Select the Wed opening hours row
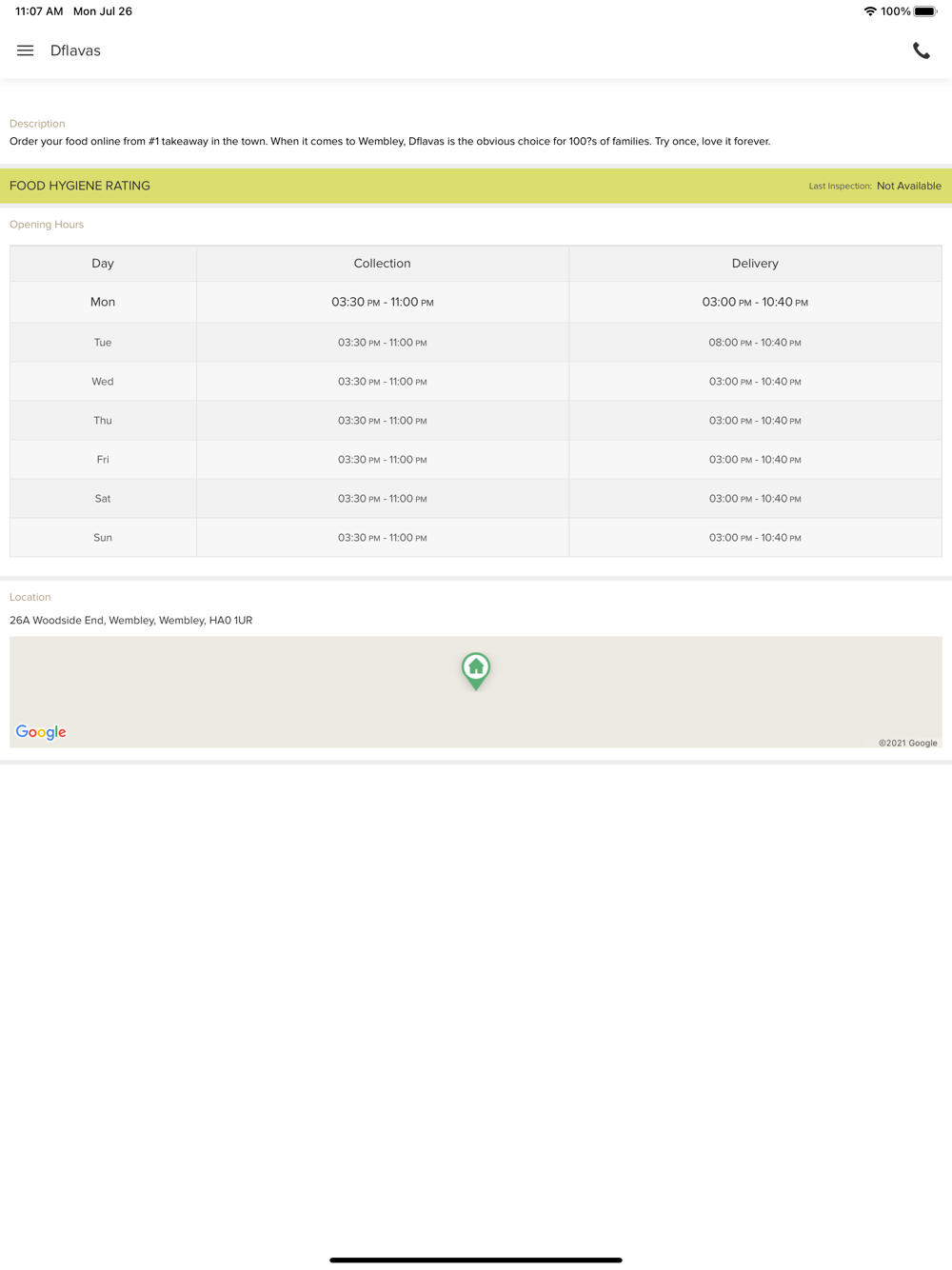 (476, 382)
